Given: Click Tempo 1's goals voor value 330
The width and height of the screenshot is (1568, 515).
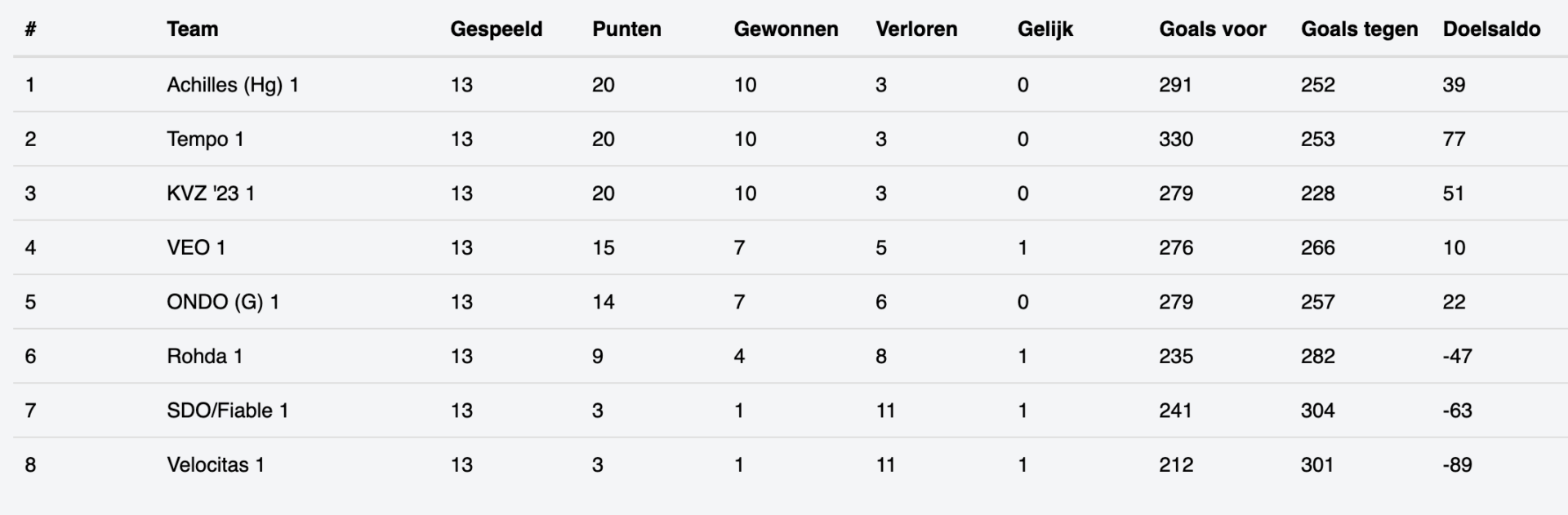Looking at the screenshot, I should coord(1176,139).
